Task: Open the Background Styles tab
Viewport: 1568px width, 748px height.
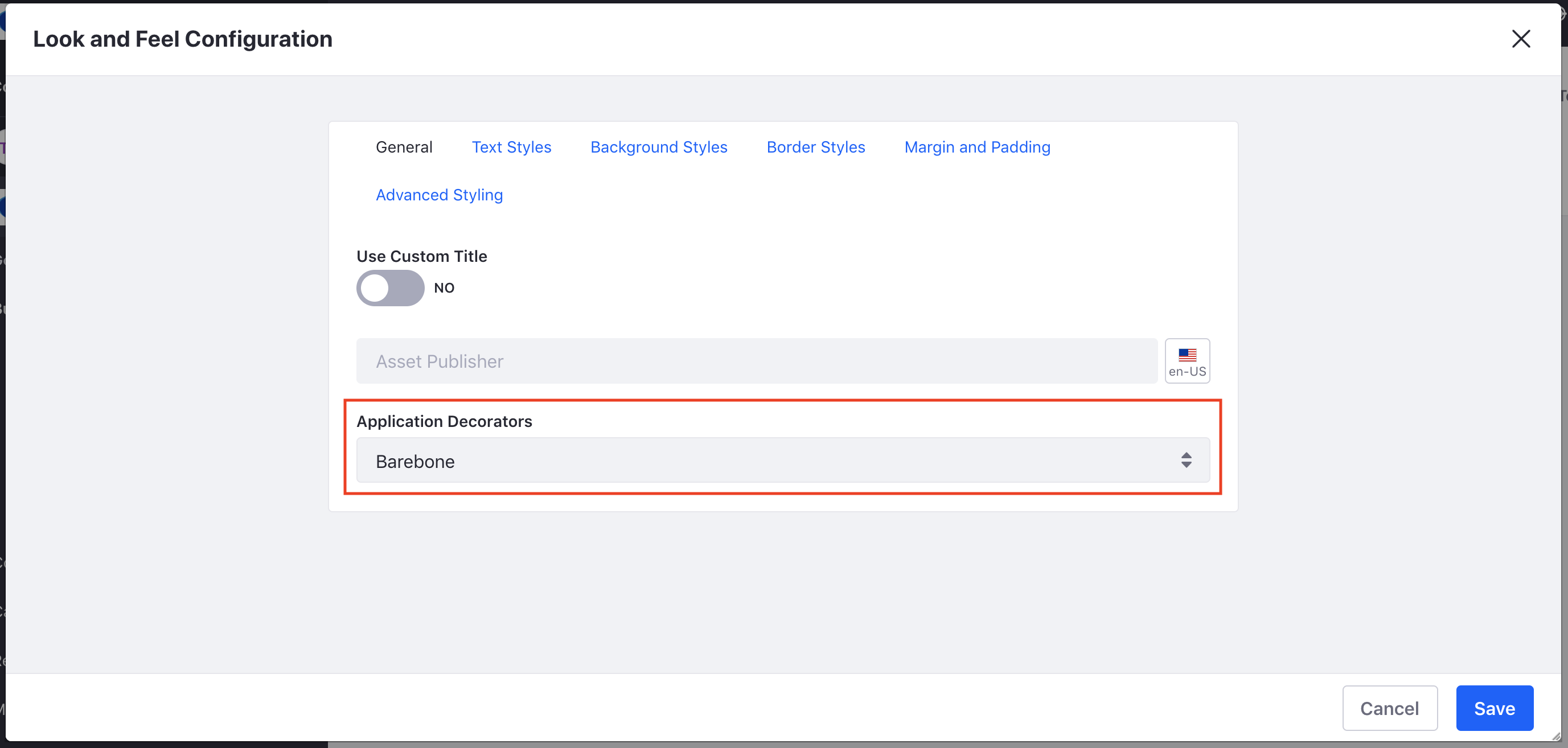Action: 659,147
